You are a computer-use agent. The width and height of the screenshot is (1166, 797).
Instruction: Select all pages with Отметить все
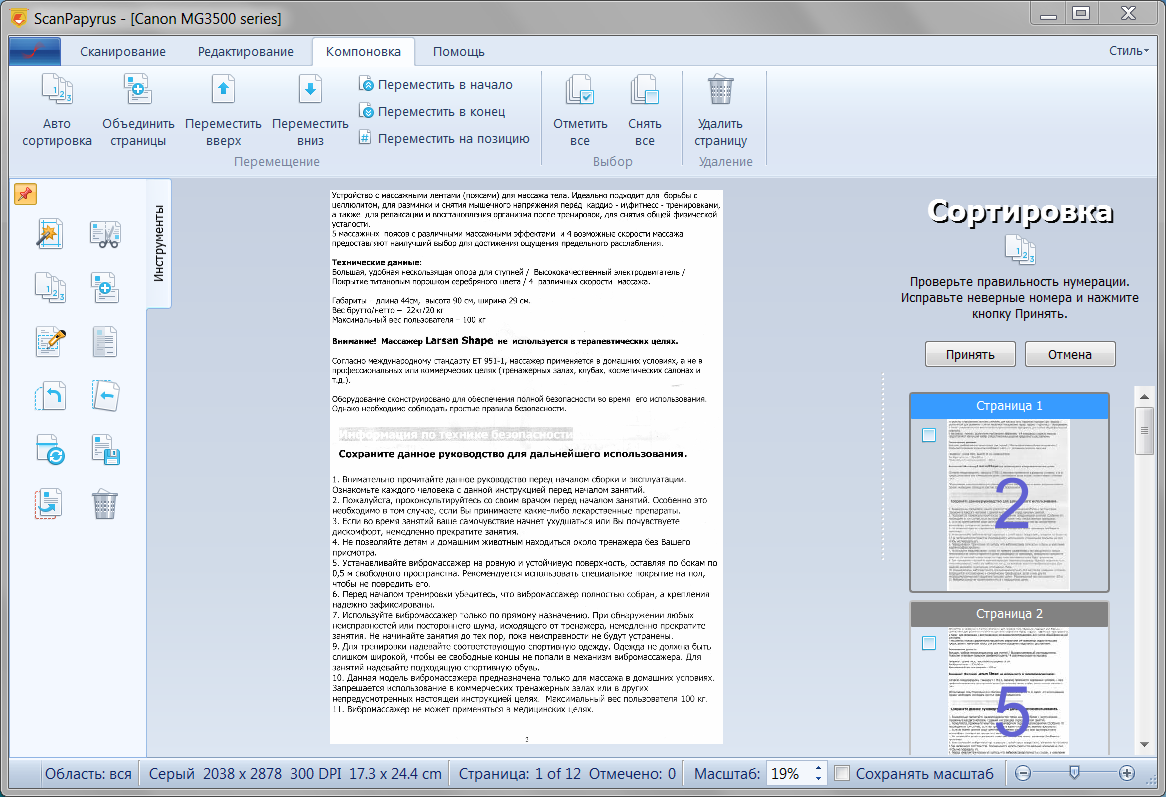[580, 92]
